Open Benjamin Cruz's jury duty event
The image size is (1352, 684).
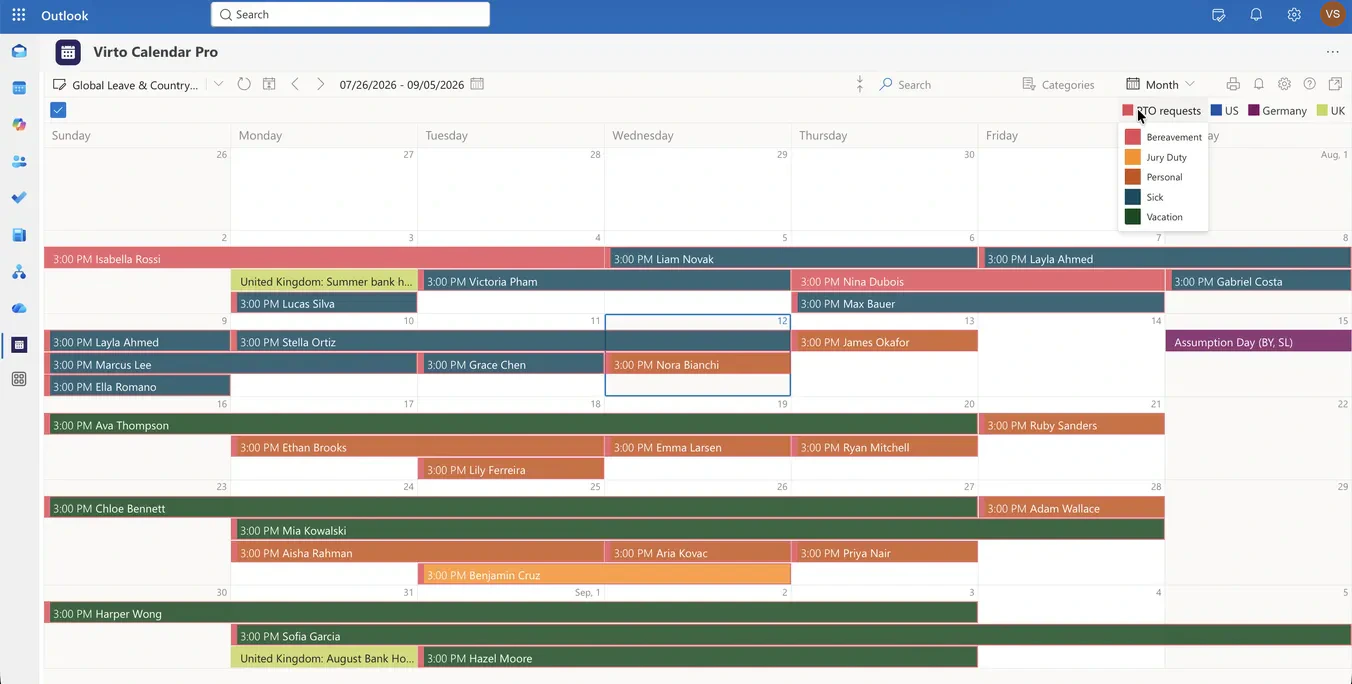[604, 575]
